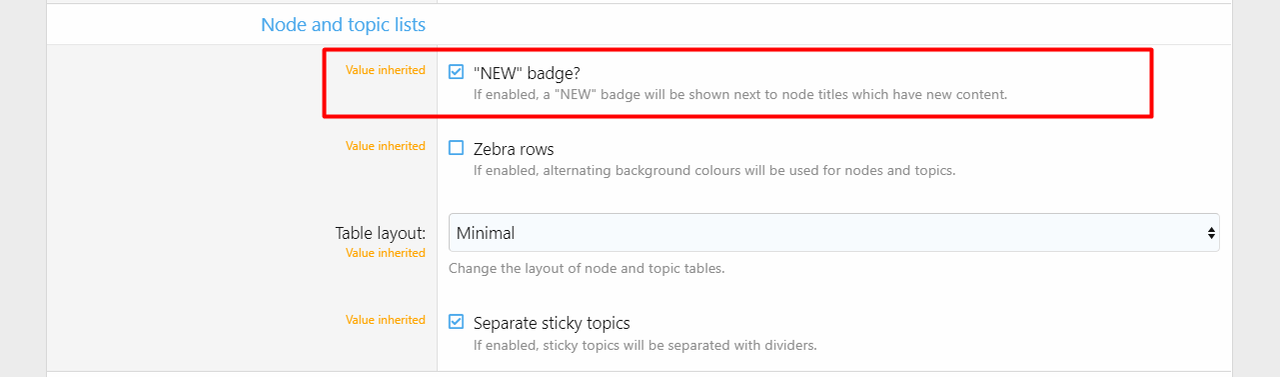
Task: Click the sticky topics dividers description
Action: tap(645, 345)
